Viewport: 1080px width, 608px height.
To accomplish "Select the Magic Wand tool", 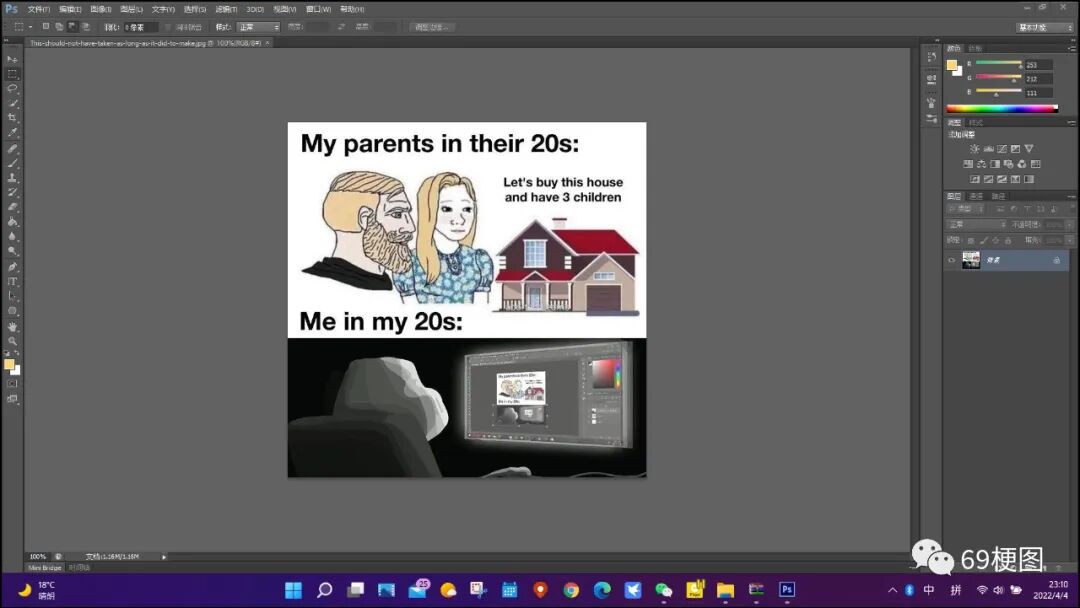I will click(12, 103).
